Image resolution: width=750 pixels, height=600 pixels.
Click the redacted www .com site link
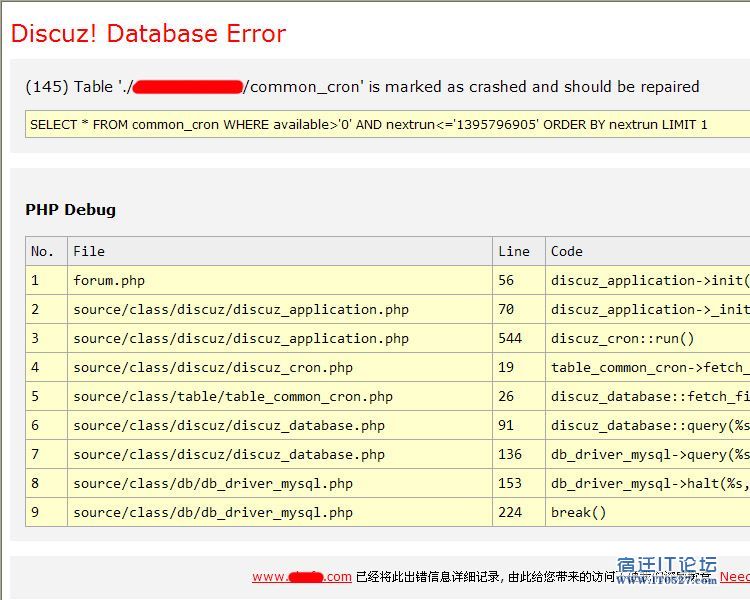(302, 577)
